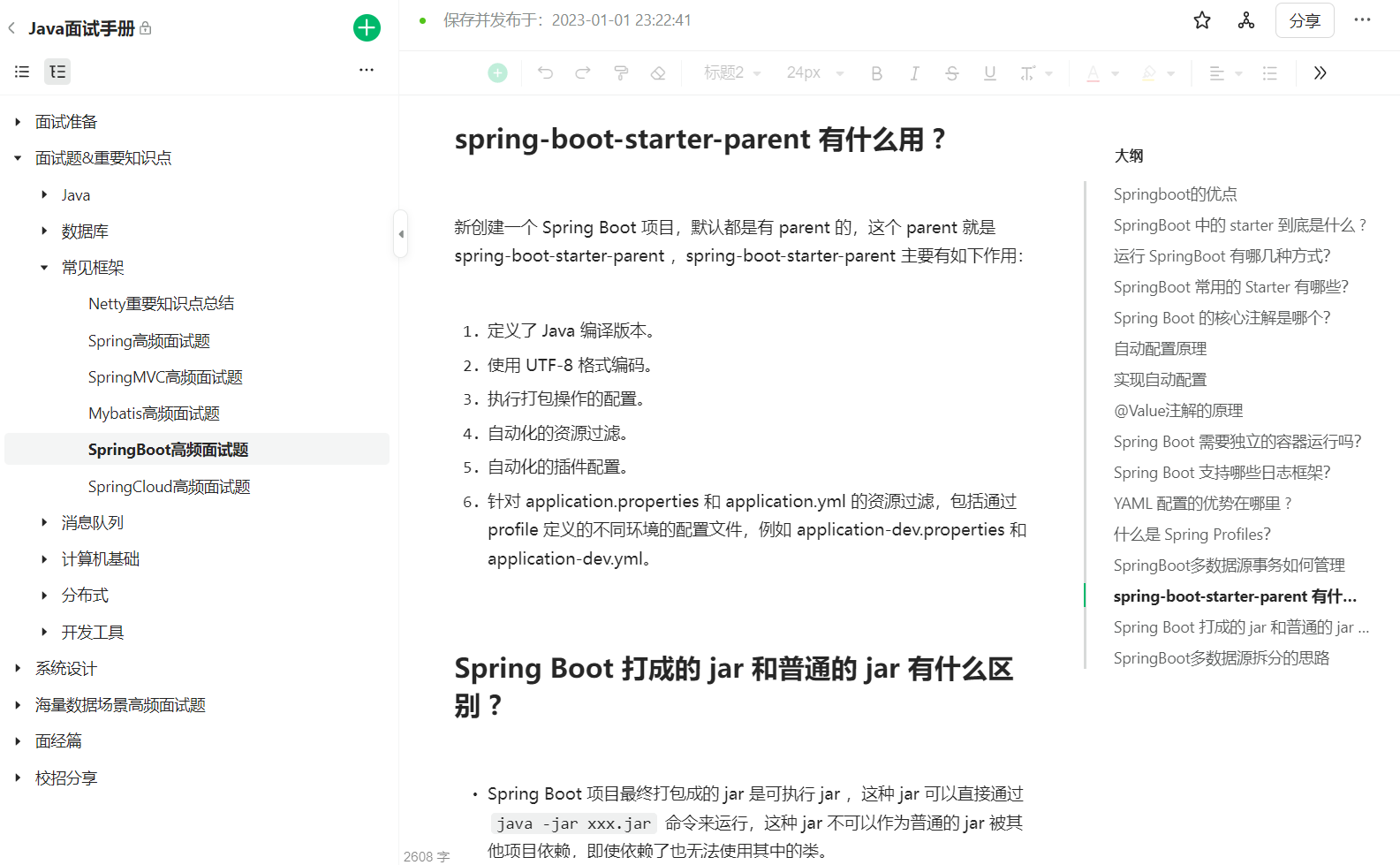This screenshot has width=1400, height=865.
Task: Toggle bold formatting
Action: pyautogui.click(x=876, y=73)
